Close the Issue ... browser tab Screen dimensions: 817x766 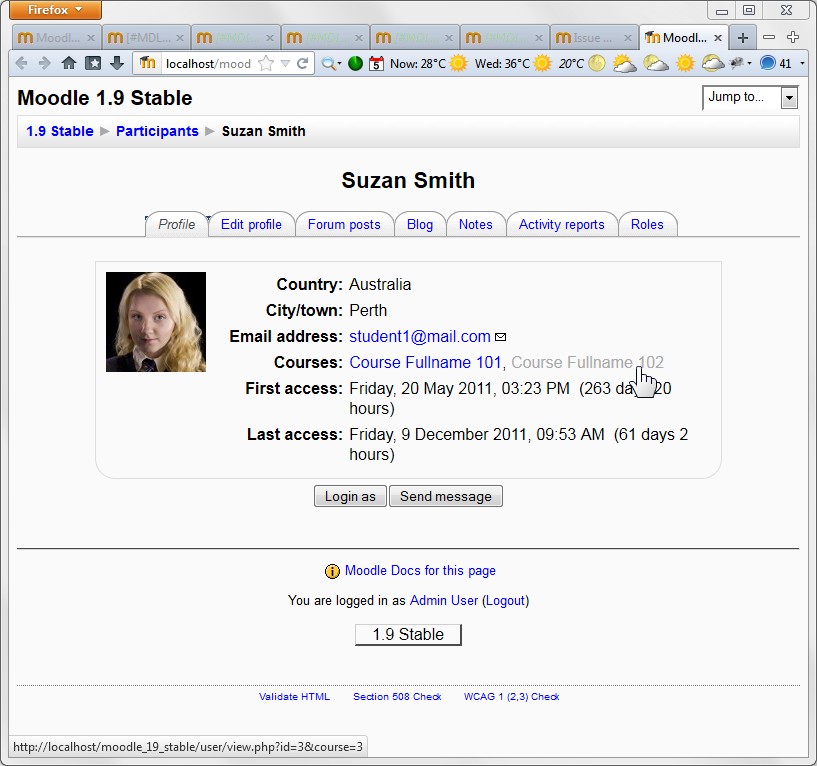point(628,38)
